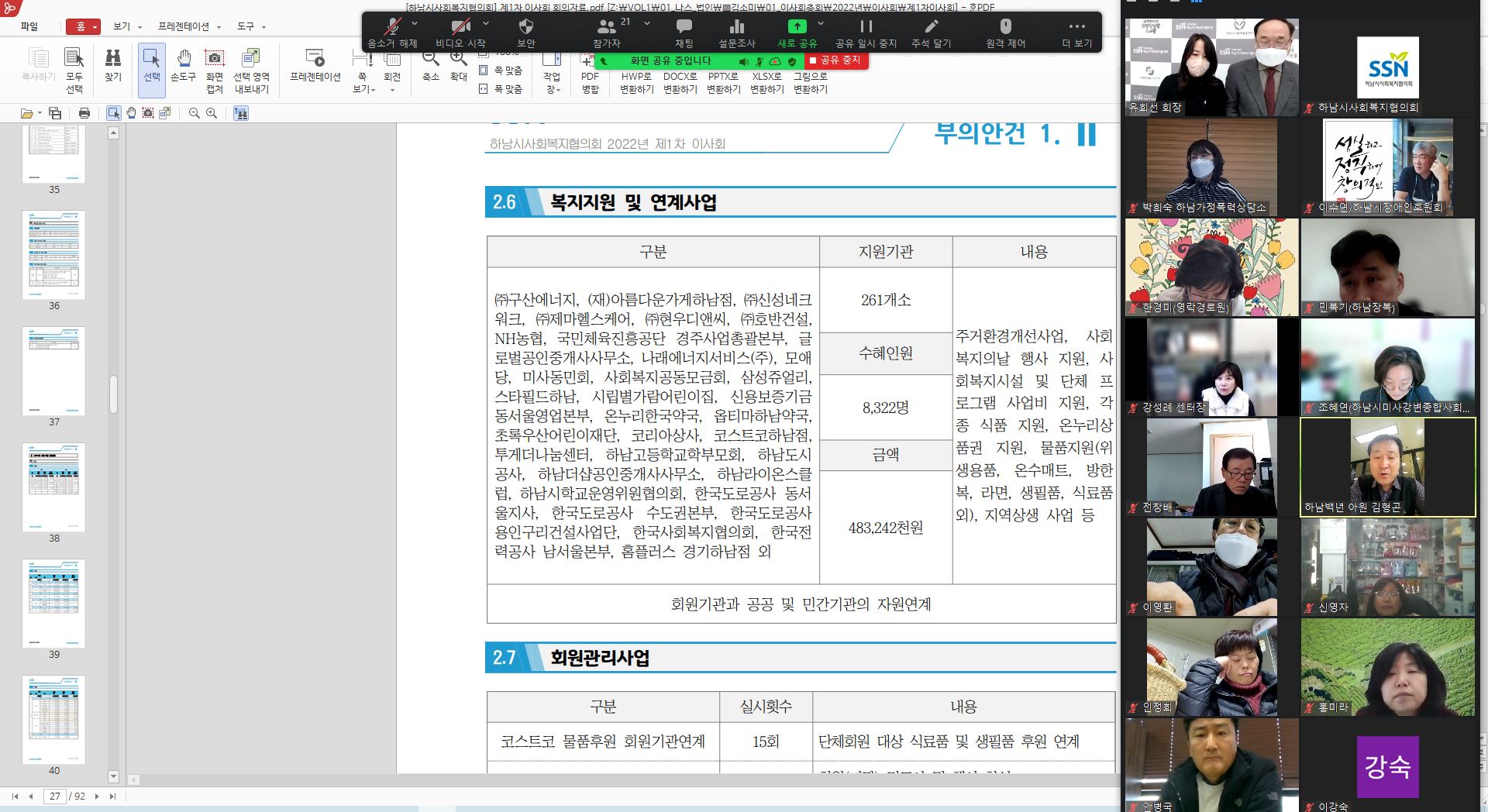Click the 주석 달기 annotate pencil

(x=931, y=33)
